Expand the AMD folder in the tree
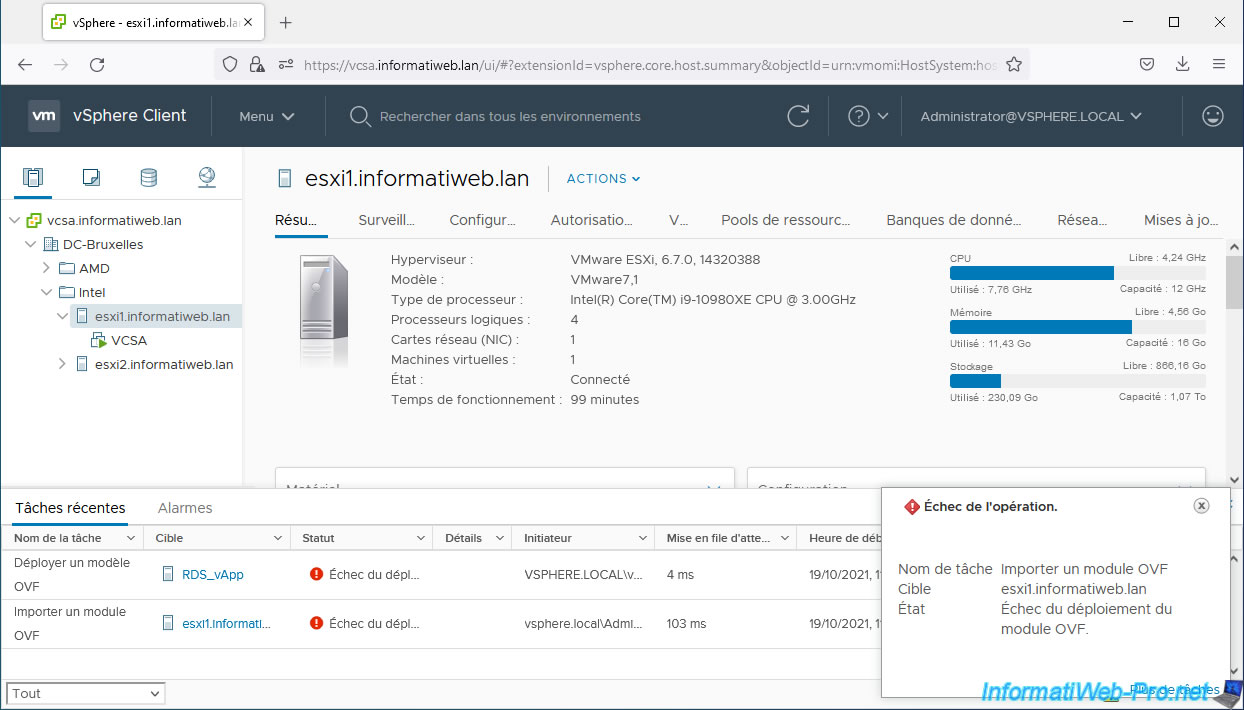Viewport: 1244px width, 710px height. point(46,269)
